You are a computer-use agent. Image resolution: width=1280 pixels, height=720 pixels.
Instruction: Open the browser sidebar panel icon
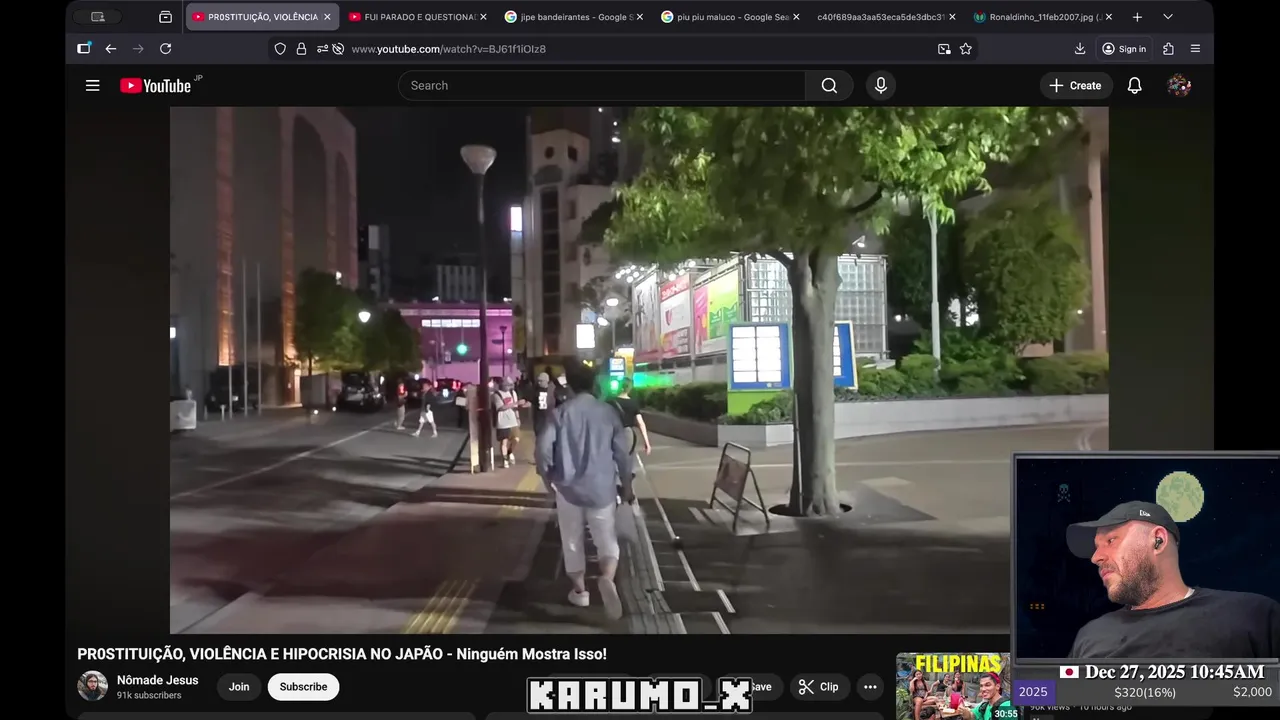pyautogui.click(x=84, y=49)
